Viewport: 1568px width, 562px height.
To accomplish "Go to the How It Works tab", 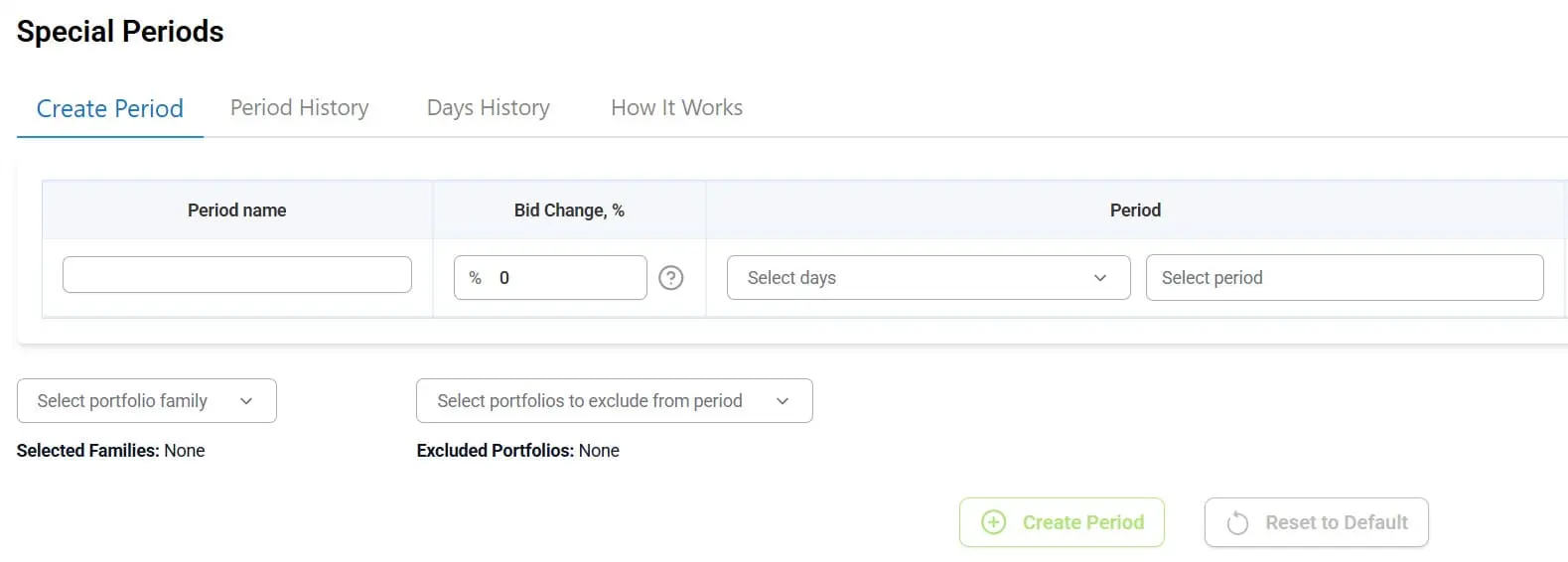I will click(676, 107).
